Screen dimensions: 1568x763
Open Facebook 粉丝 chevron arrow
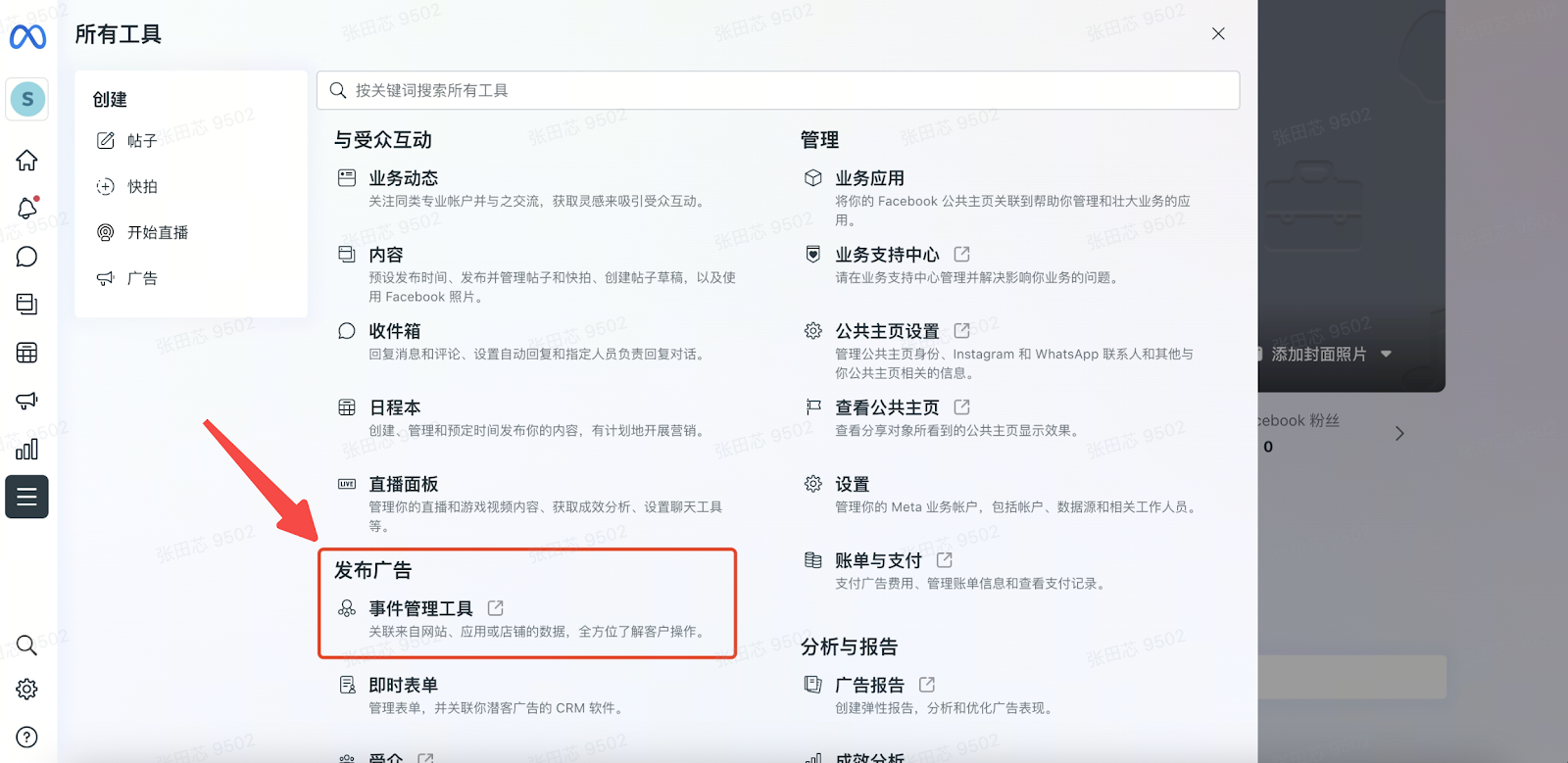click(1399, 433)
